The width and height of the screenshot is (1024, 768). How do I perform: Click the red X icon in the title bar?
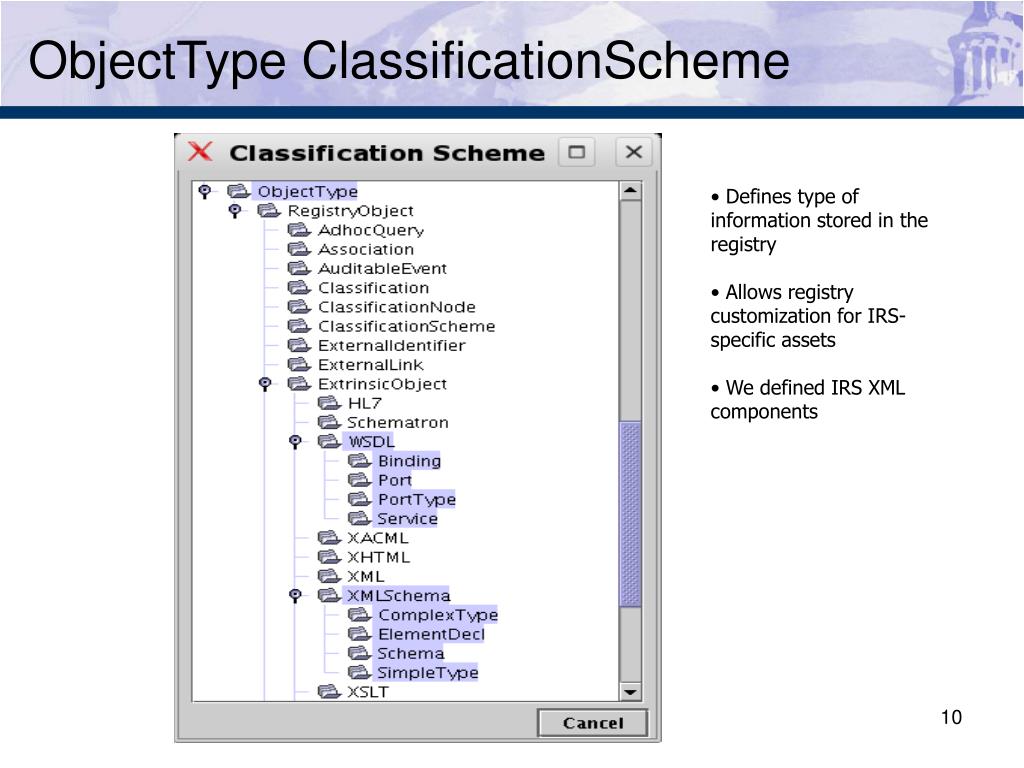click(x=200, y=152)
